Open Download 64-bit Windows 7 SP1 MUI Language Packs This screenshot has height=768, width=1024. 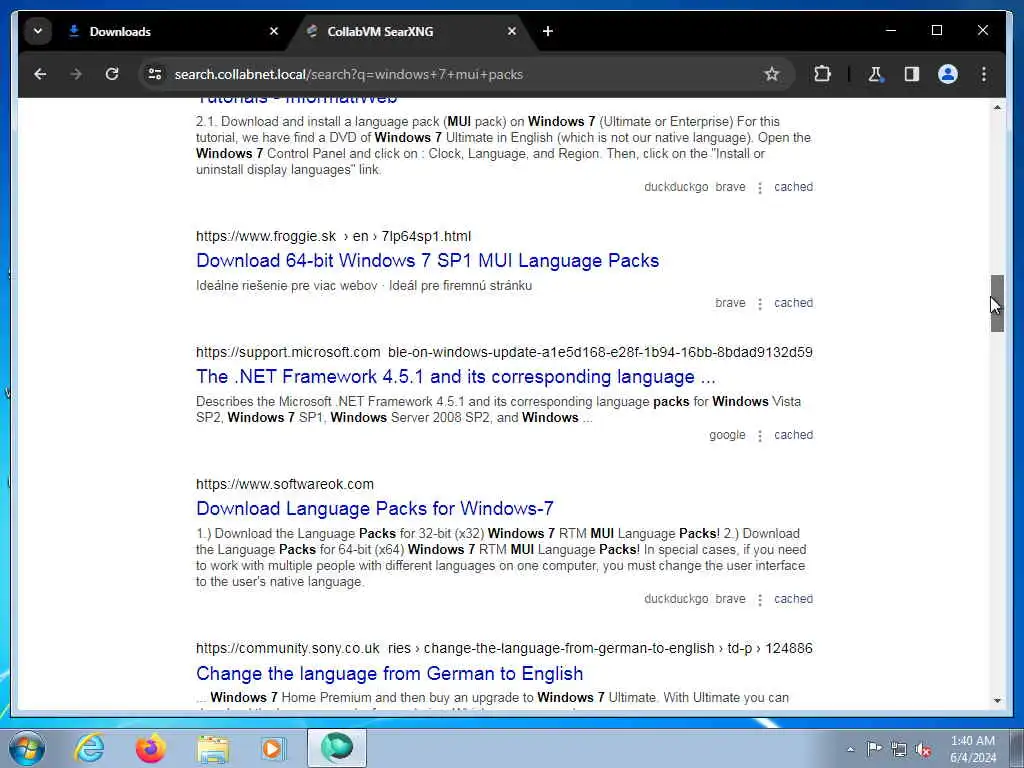coord(428,261)
